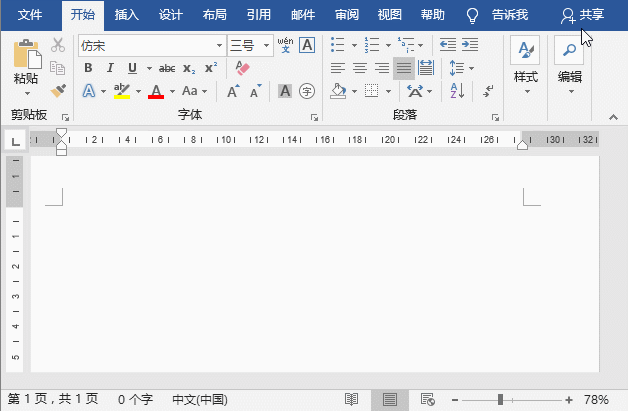The height and width of the screenshot is (411, 628).
Task: Toggle underline formatting
Action: [132, 68]
